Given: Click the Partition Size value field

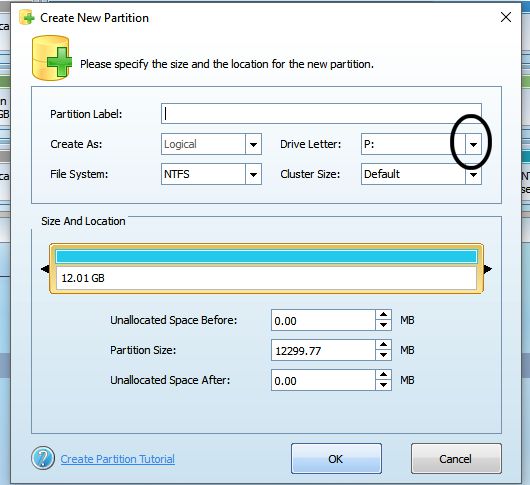Looking at the screenshot, I should click(323, 350).
